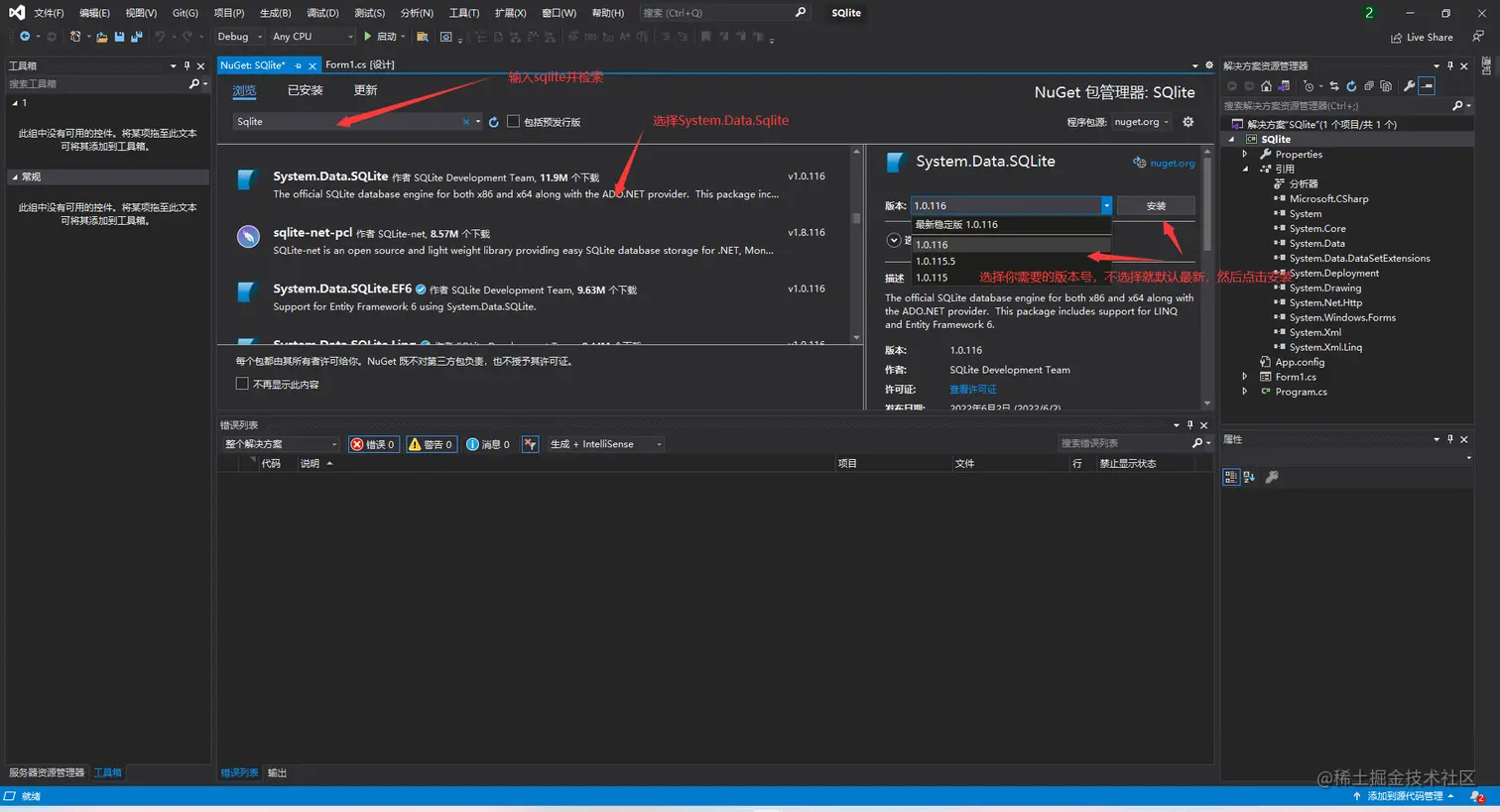1500x812 pixels.
Task: Click Collapse All icon in Solution Explorer
Action: point(1369,86)
